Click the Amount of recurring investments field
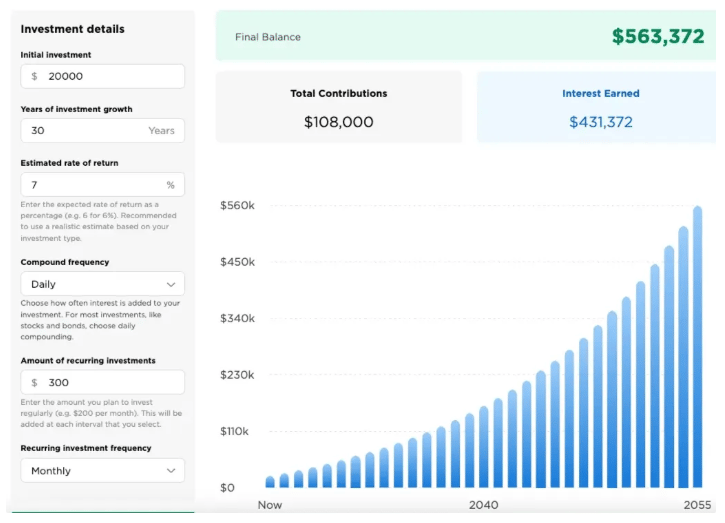725x523 pixels. 110,382
